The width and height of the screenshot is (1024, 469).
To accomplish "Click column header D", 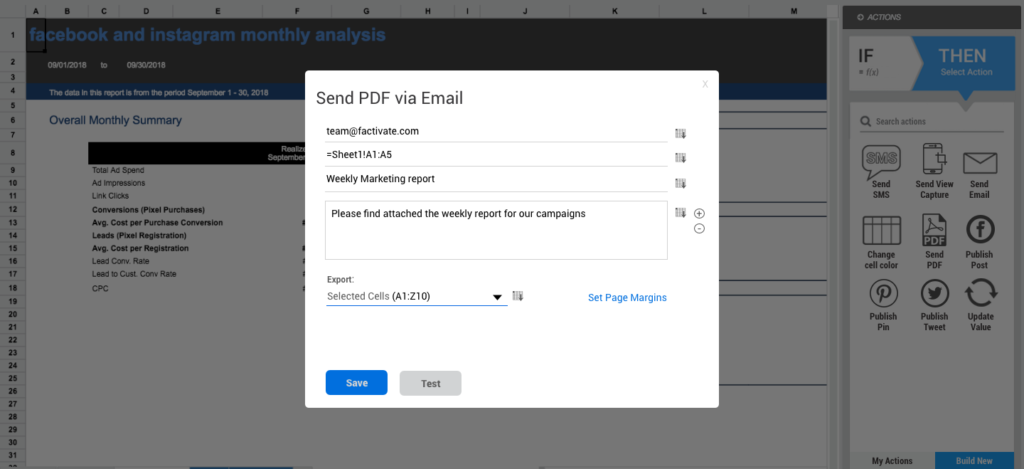I will [x=145, y=11].
